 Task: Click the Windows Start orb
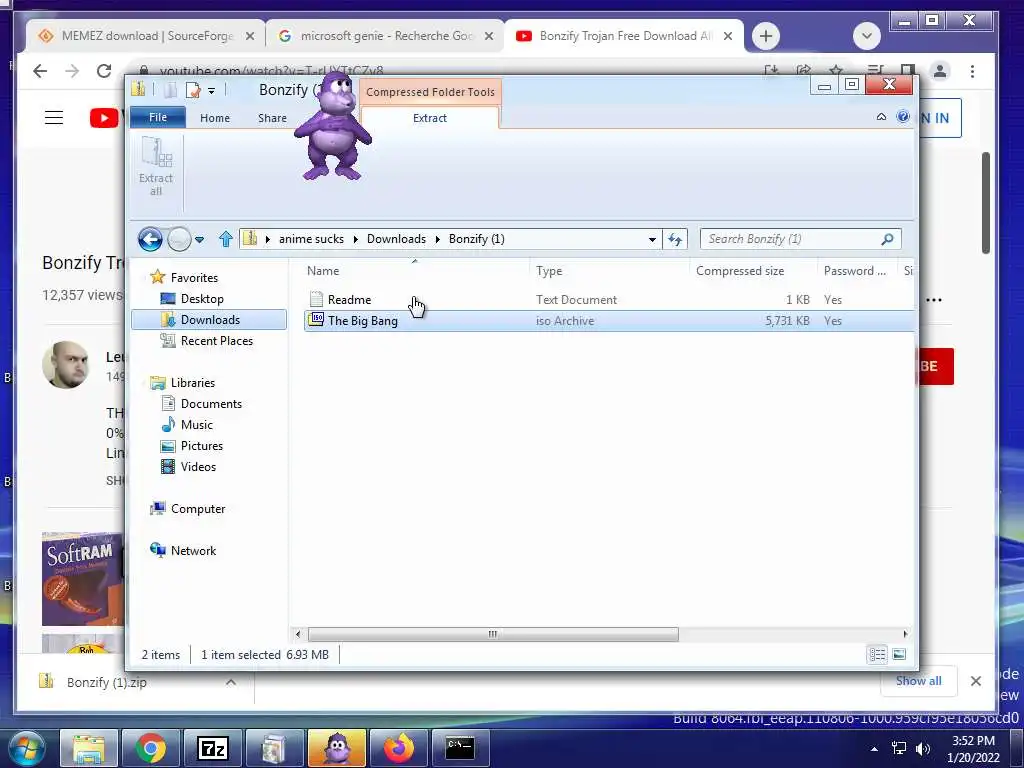click(x=27, y=748)
